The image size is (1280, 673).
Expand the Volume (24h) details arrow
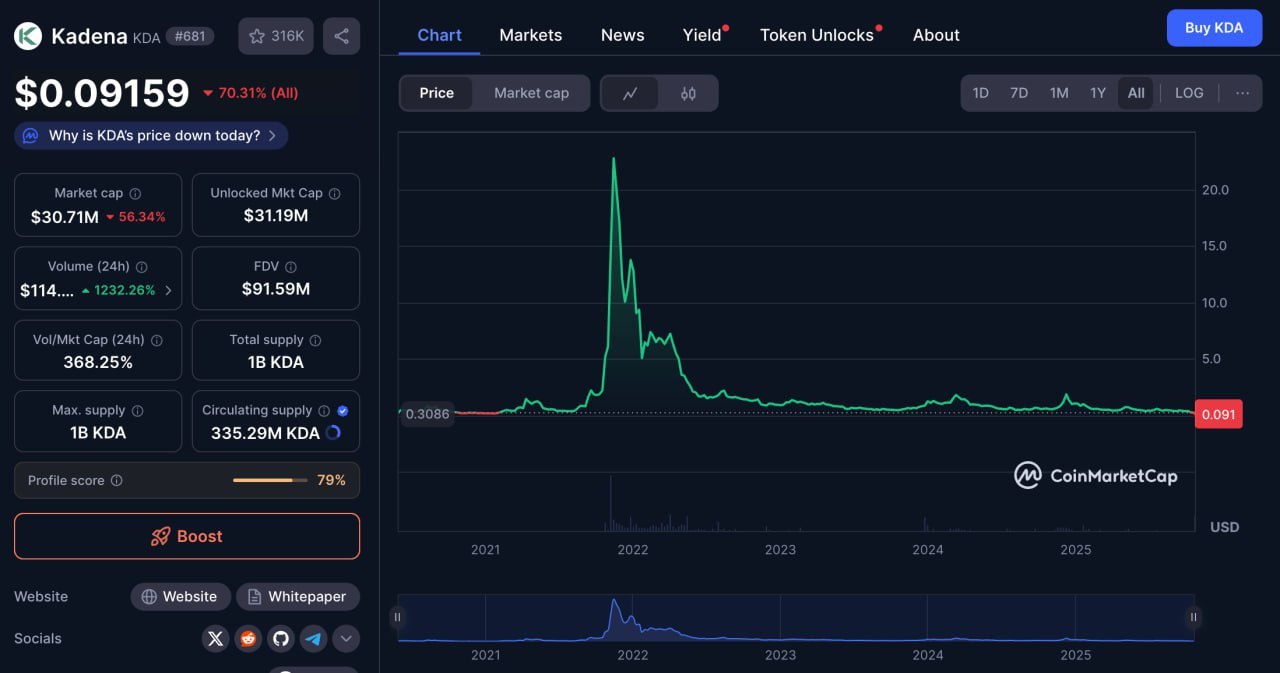(x=168, y=291)
